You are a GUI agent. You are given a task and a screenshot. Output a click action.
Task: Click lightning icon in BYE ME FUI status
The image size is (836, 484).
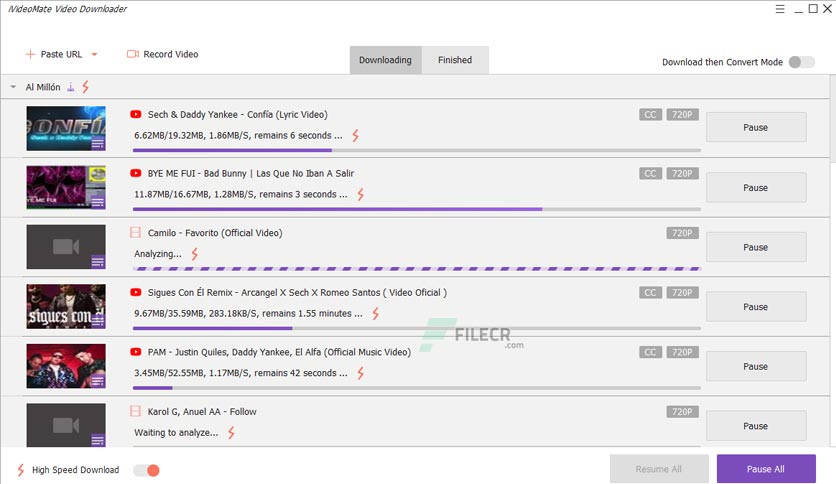361,195
